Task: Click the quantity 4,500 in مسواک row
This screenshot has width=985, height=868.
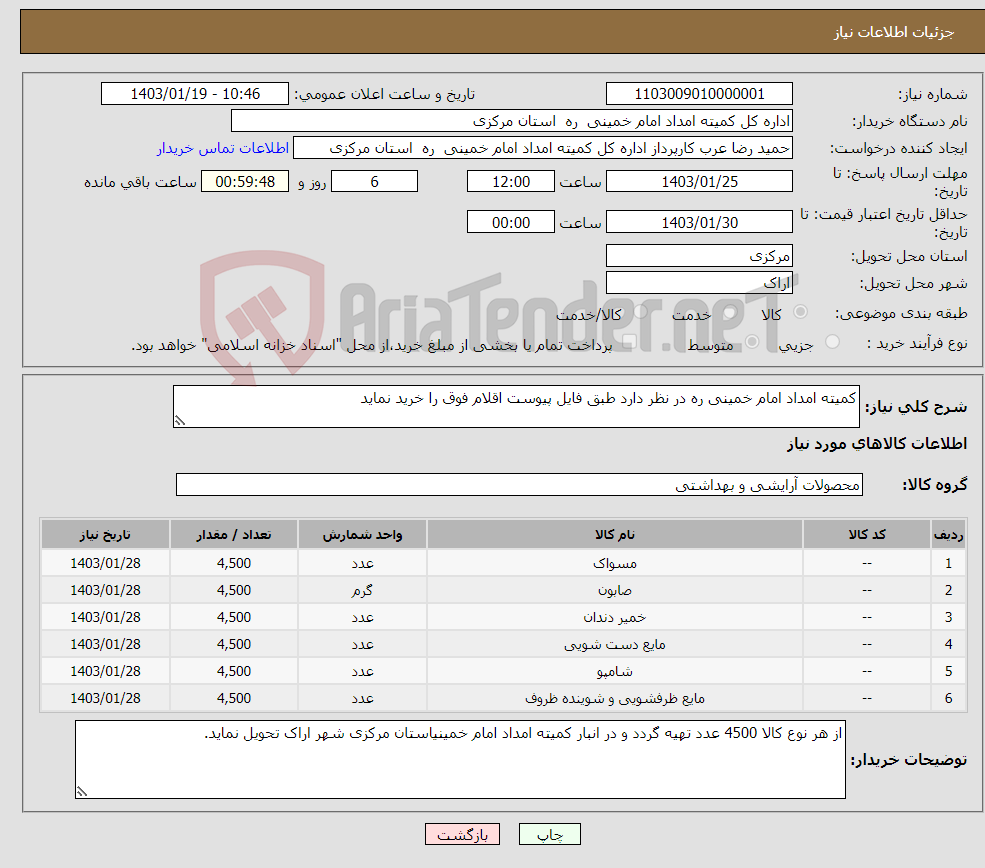Action: pos(234,563)
